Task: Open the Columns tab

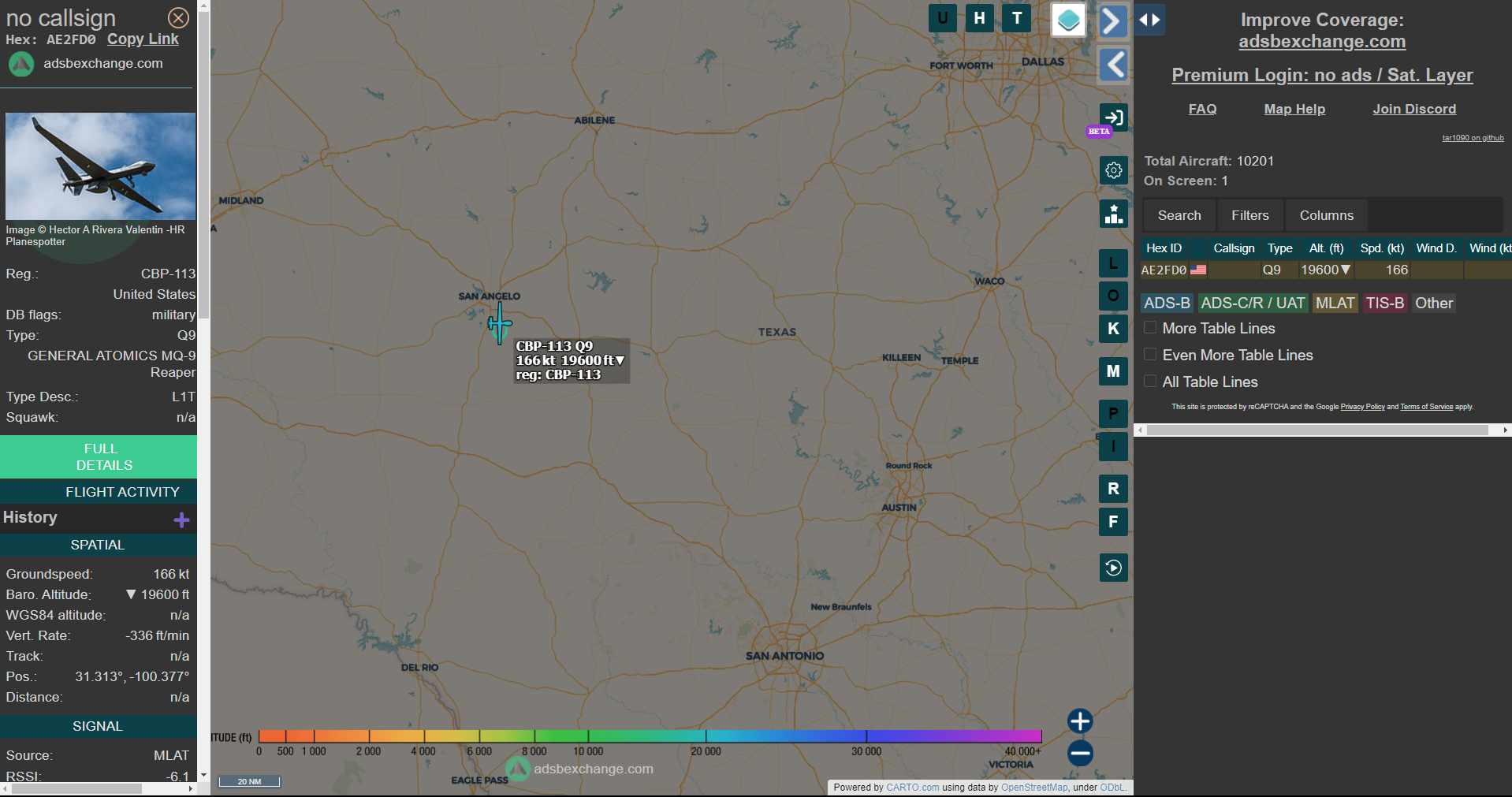Action: point(1327,215)
